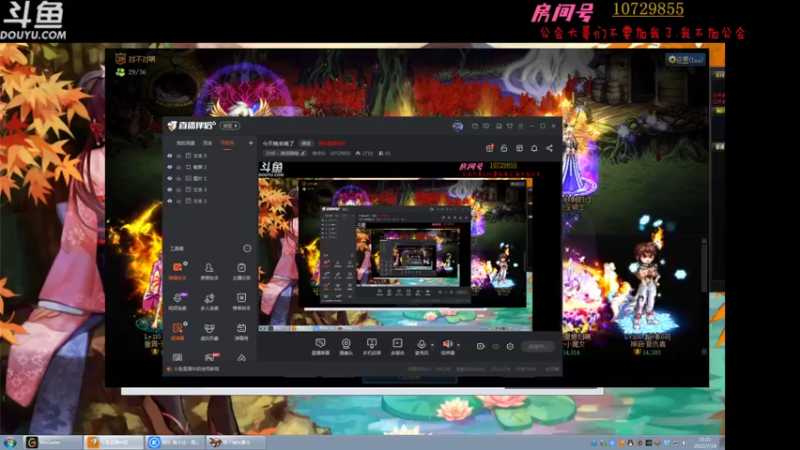Switch to the first scene tab
This screenshot has height=450, width=800.
pos(185,143)
